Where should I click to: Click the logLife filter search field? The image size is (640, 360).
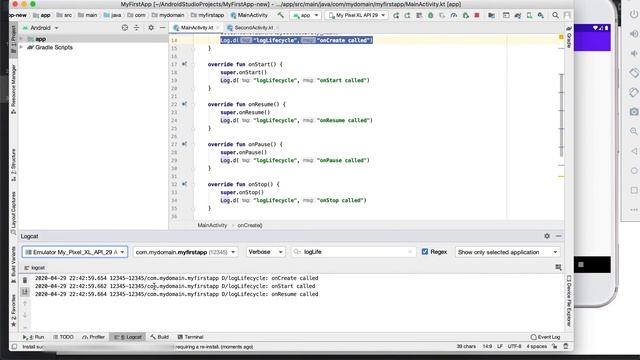[353, 252]
